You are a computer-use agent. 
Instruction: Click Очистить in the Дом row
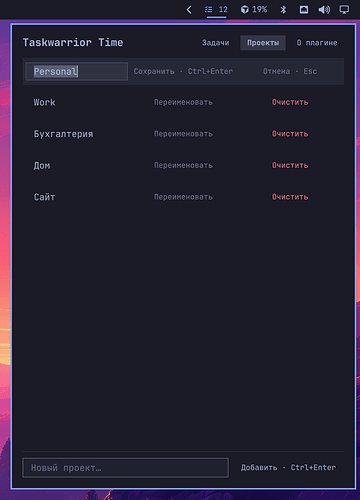(x=290, y=165)
